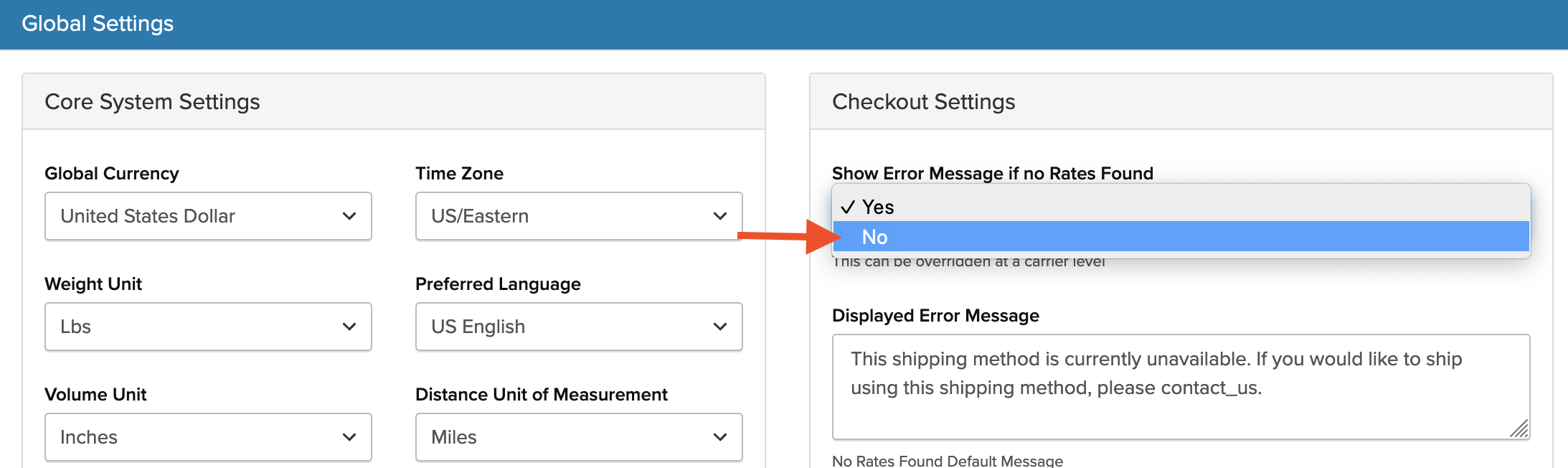The image size is (1568, 468).
Task: Click the error message textarea resize handle
Action: tap(1519, 429)
